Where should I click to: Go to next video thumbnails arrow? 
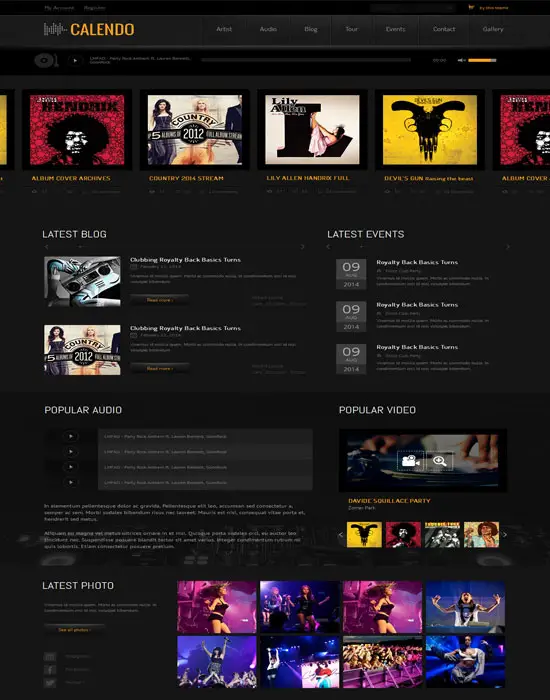pos(504,534)
